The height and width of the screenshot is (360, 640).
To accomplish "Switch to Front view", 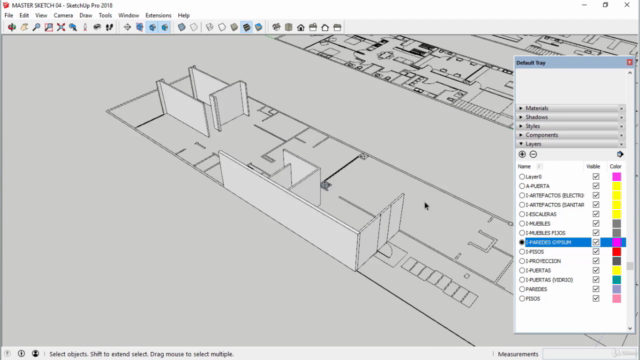I will click(x=301, y=27).
